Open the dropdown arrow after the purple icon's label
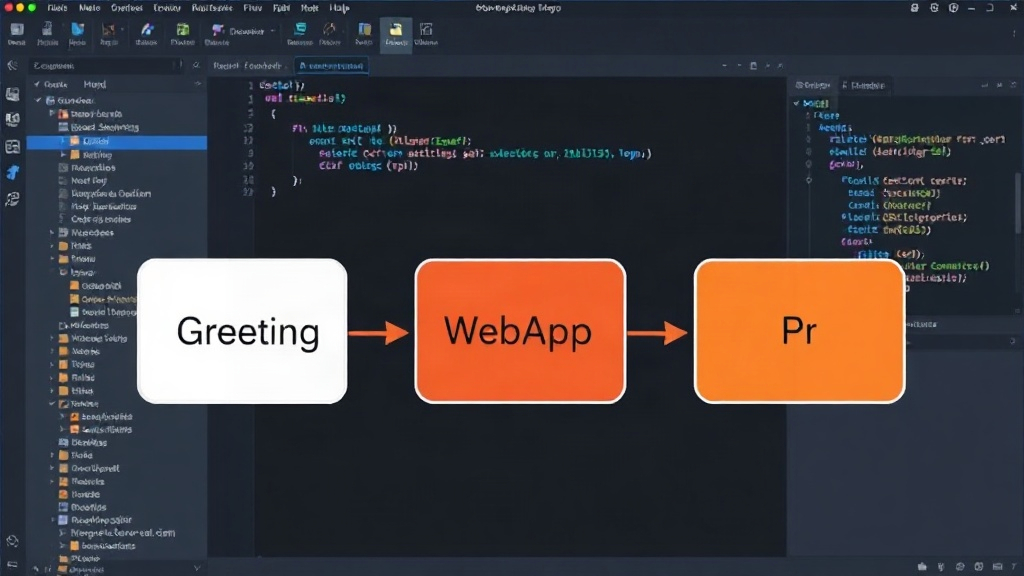 [x=273, y=31]
